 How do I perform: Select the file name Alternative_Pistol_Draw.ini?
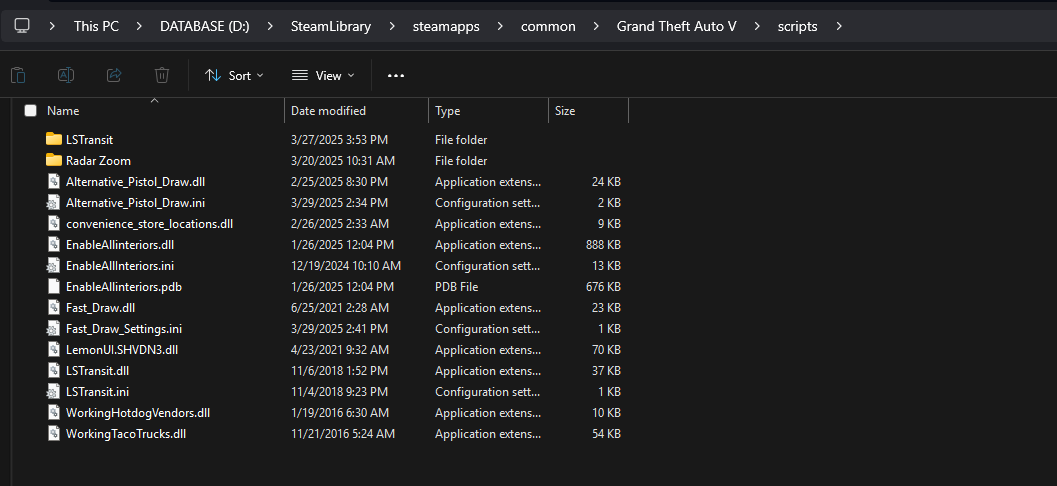tap(135, 202)
